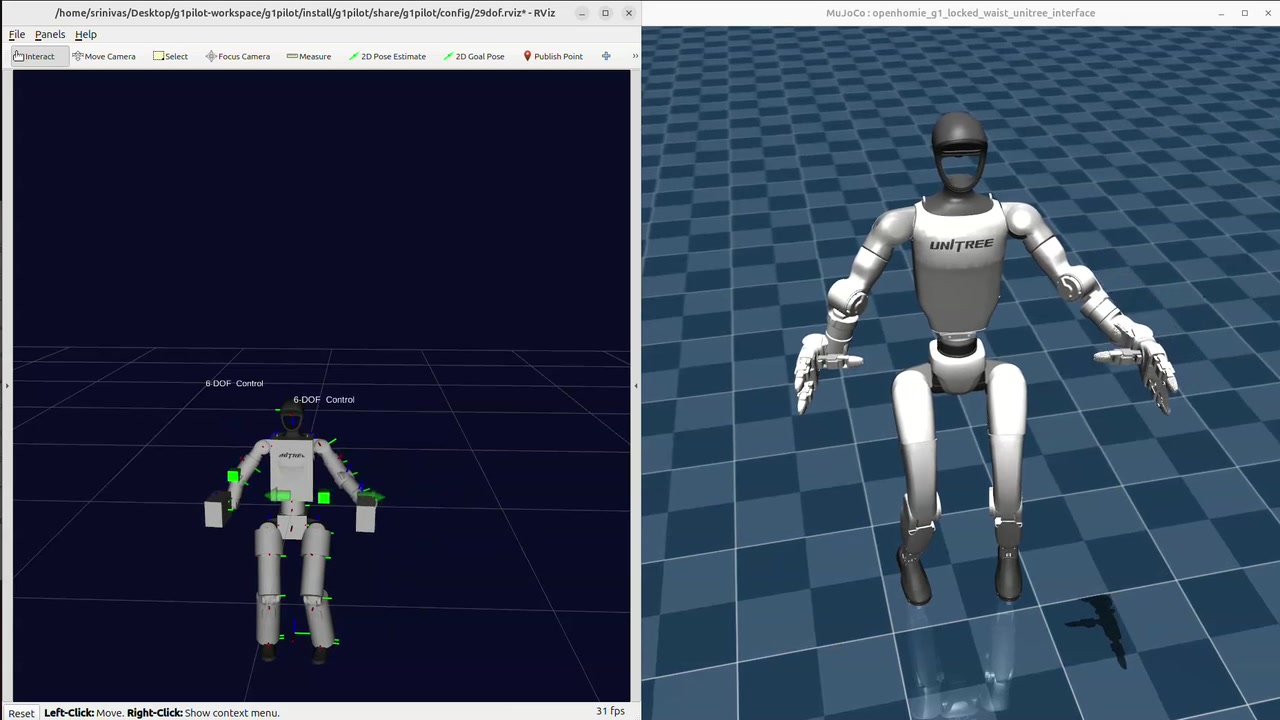
Task: Activate the Publish Point tool
Action: click(553, 56)
